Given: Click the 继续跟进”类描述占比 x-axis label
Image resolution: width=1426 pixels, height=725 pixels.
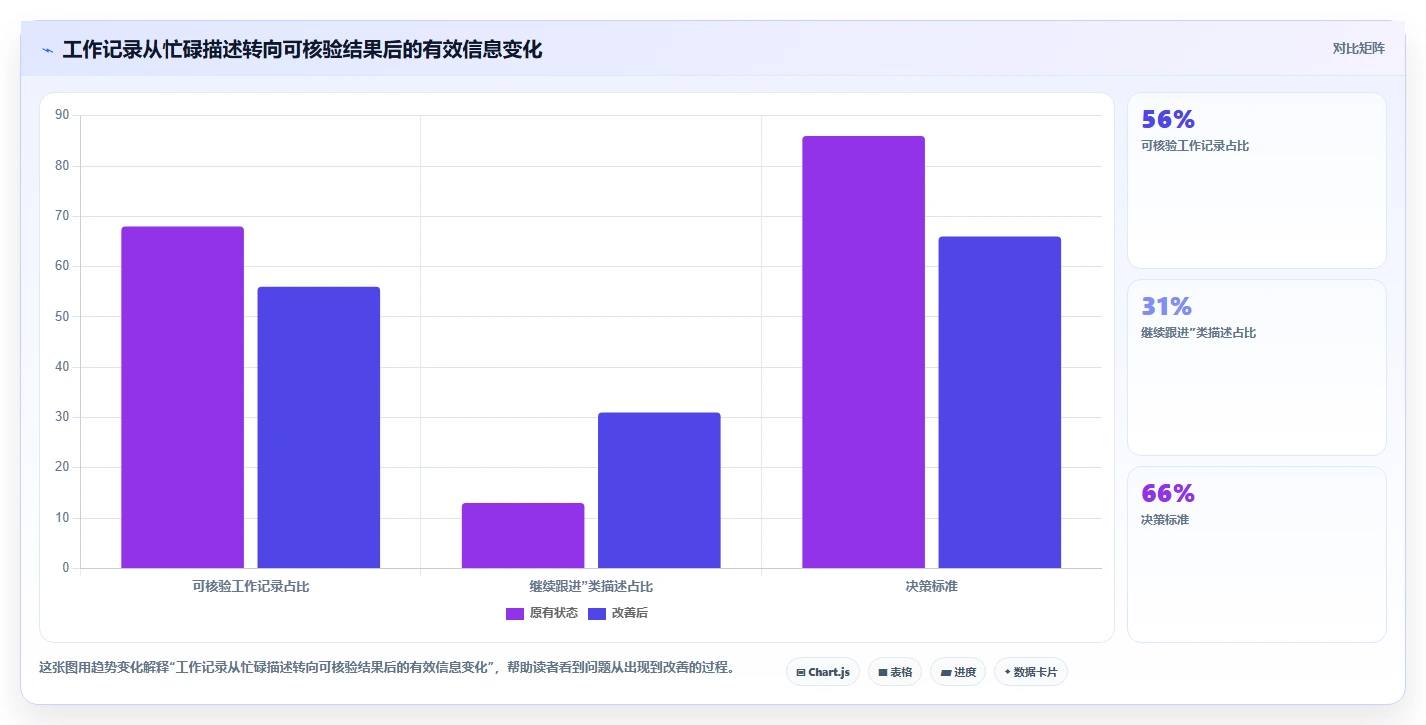Looking at the screenshot, I should (591, 586).
